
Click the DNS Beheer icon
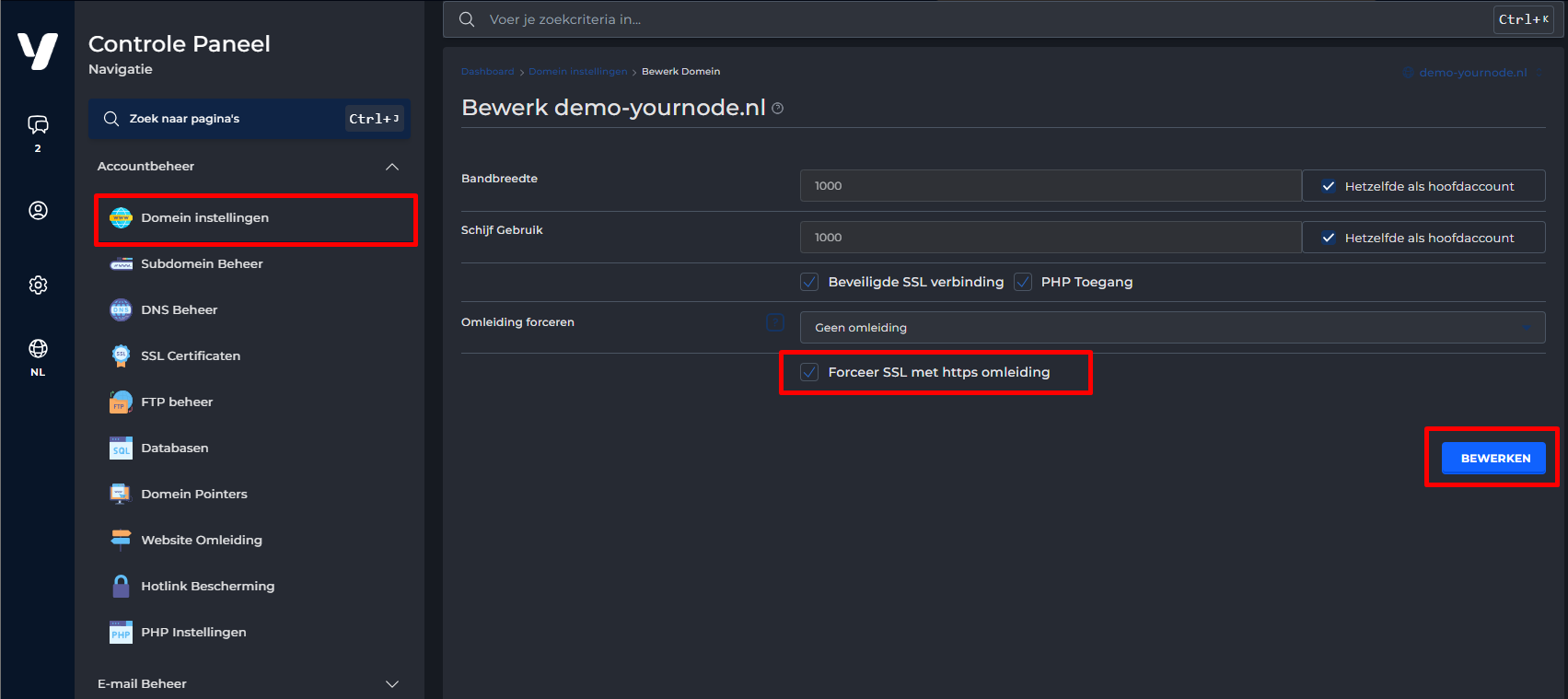click(x=121, y=309)
